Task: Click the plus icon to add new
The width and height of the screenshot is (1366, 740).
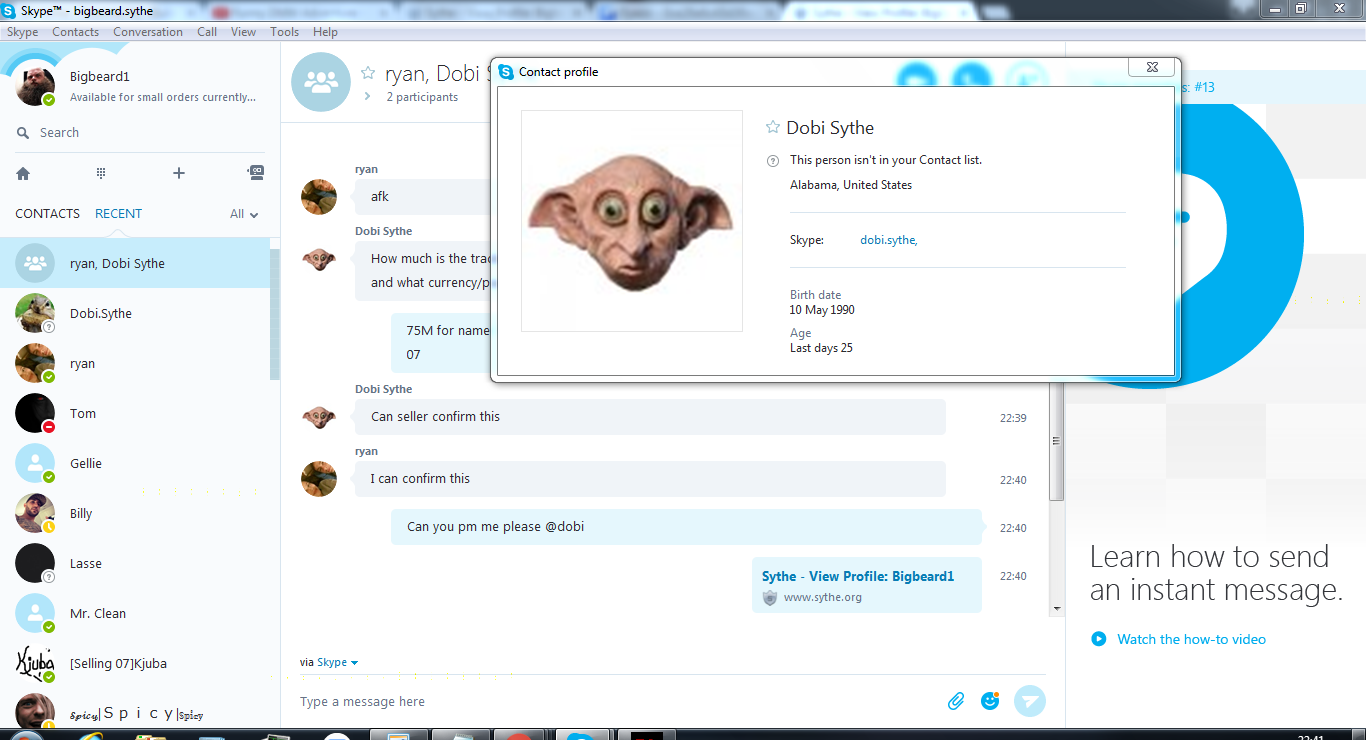Action: point(179,173)
